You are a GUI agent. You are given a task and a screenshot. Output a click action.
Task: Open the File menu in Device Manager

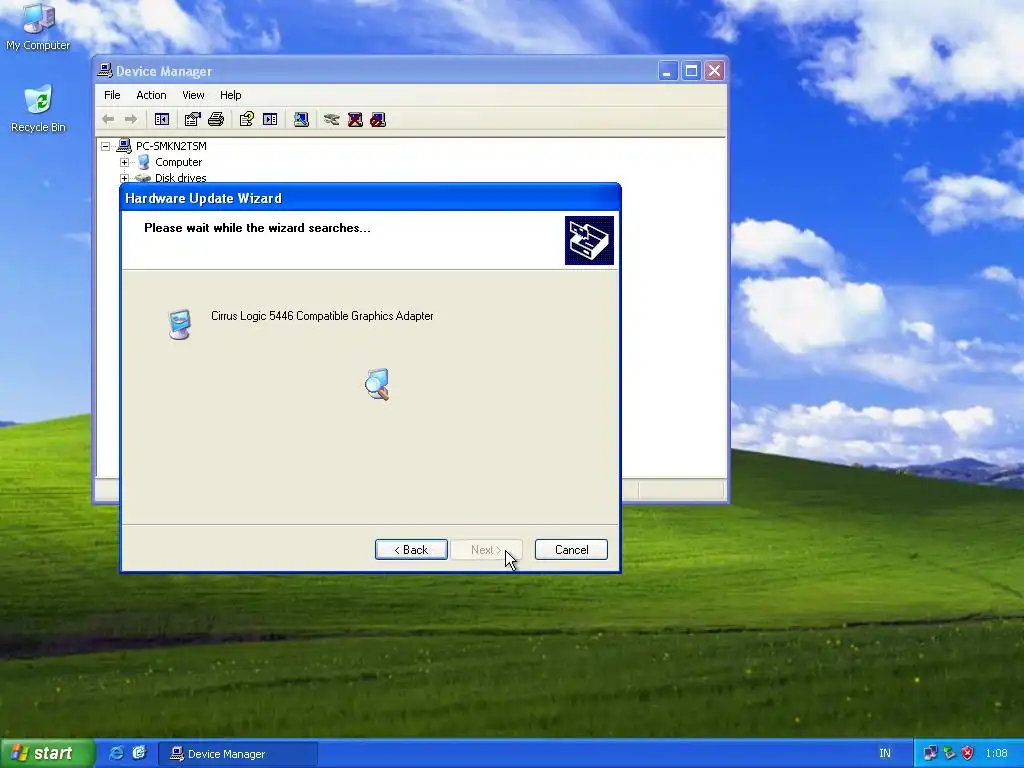pos(112,95)
